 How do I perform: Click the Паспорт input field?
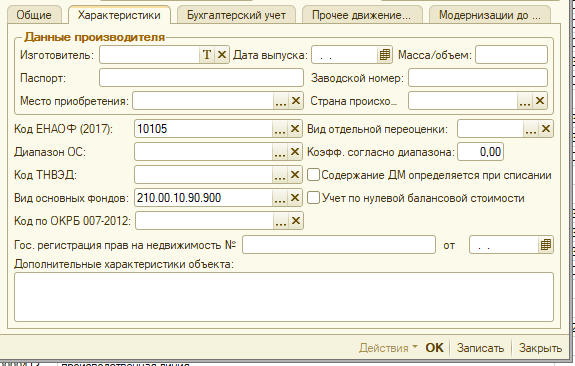(x=201, y=78)
